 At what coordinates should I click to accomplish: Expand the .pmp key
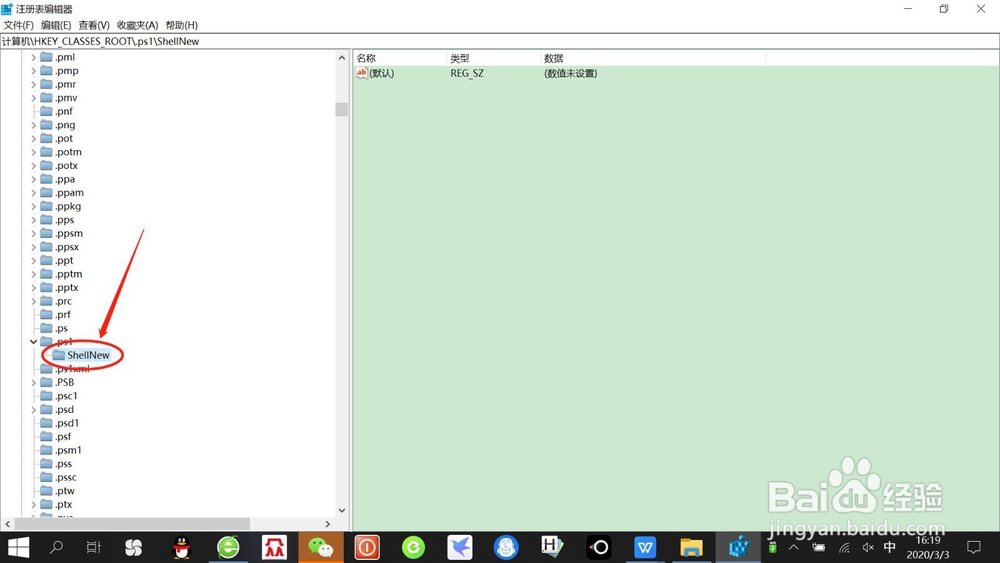(x=34, y=71)
